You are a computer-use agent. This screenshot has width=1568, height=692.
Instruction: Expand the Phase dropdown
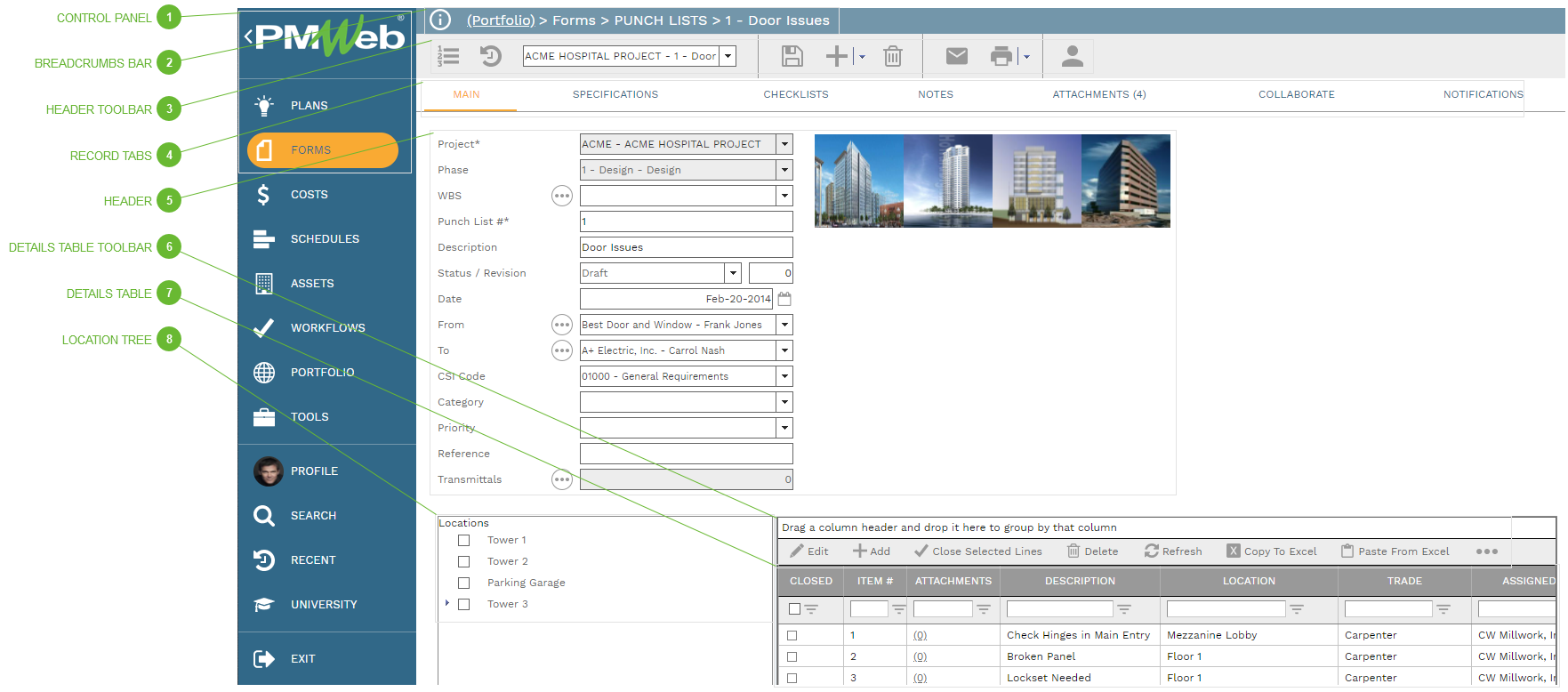pyautogui.click(x=784, y=170)
